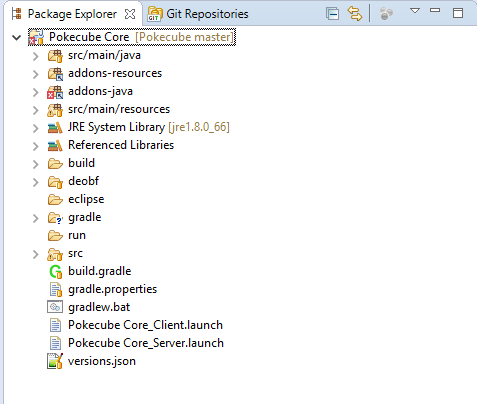477x404 pixels.
Task: Click the gradle.properties file icon
Action: (x=56, y=290)
